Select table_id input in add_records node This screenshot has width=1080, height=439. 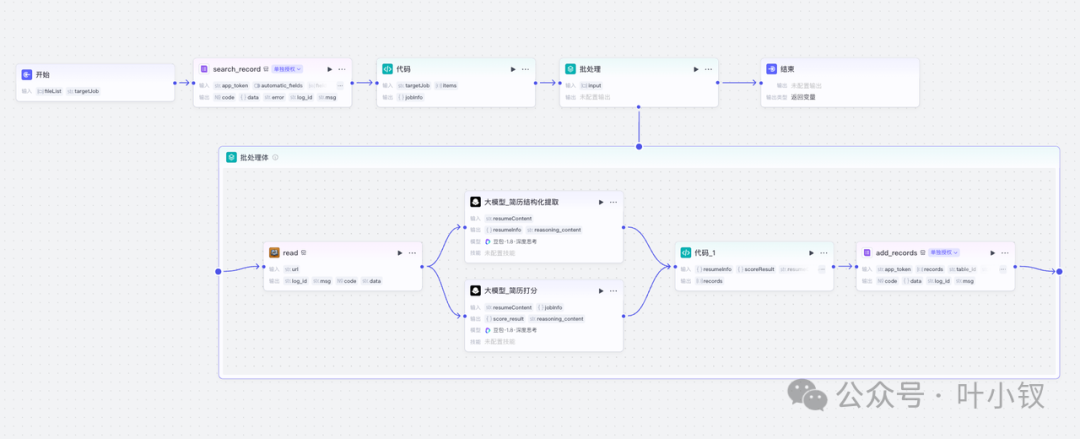pyautogui.click(x=962, y=269)
